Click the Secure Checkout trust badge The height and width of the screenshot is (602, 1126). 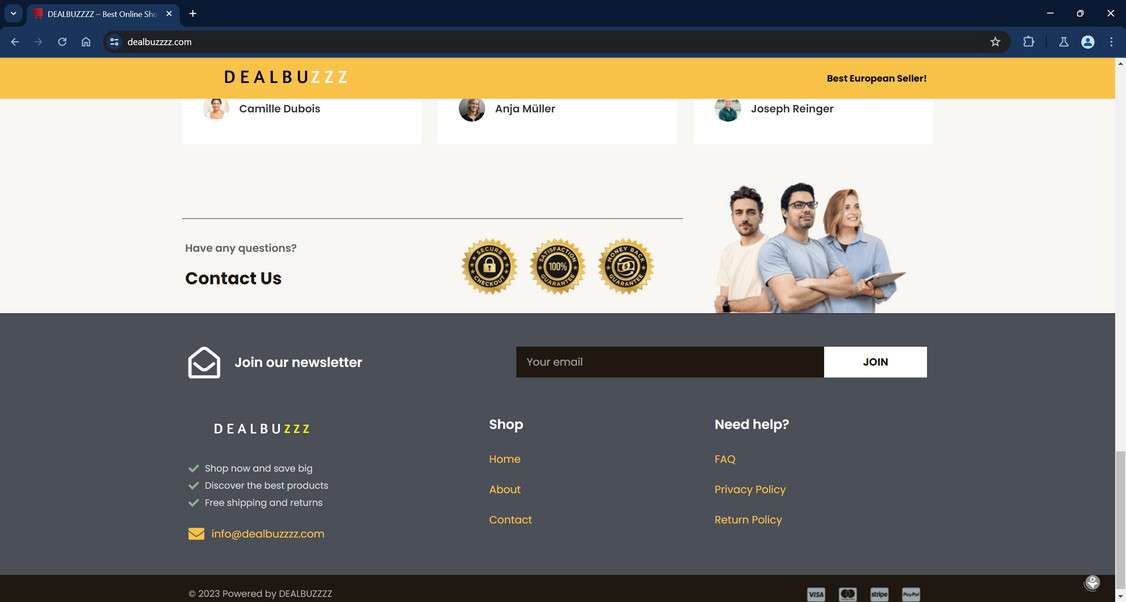(x=488, y=266)
